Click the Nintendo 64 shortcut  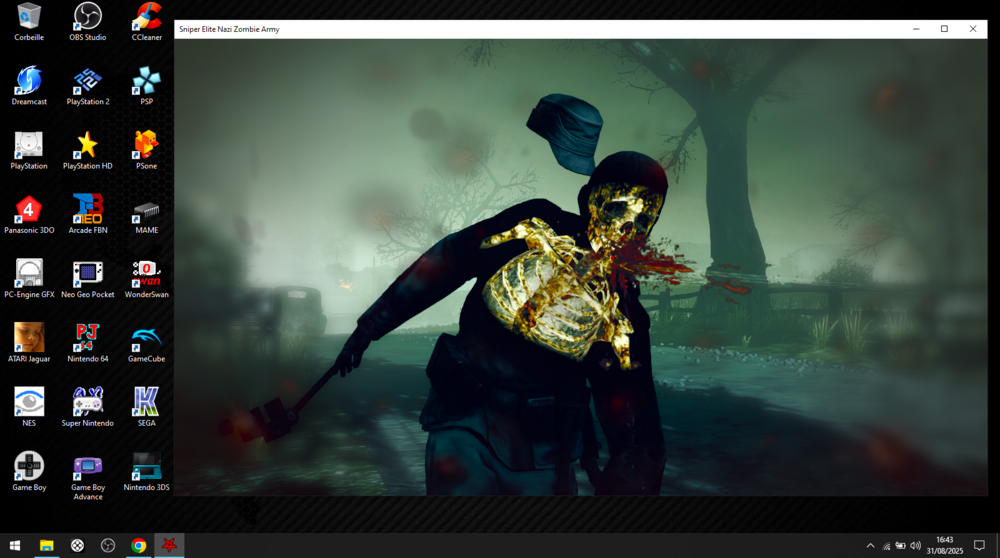(x=88, y=338)
